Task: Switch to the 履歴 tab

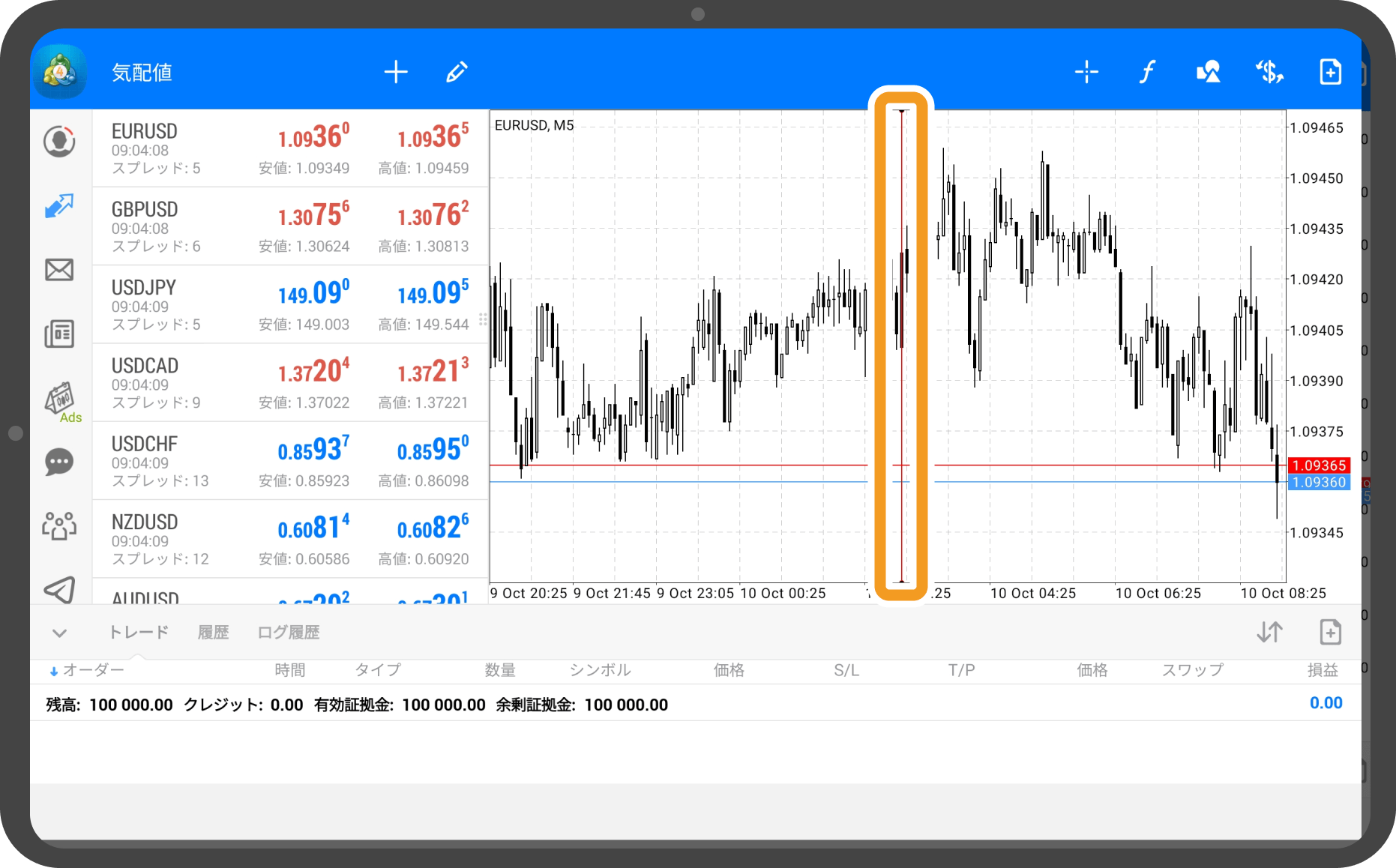Action: (213, 632)
